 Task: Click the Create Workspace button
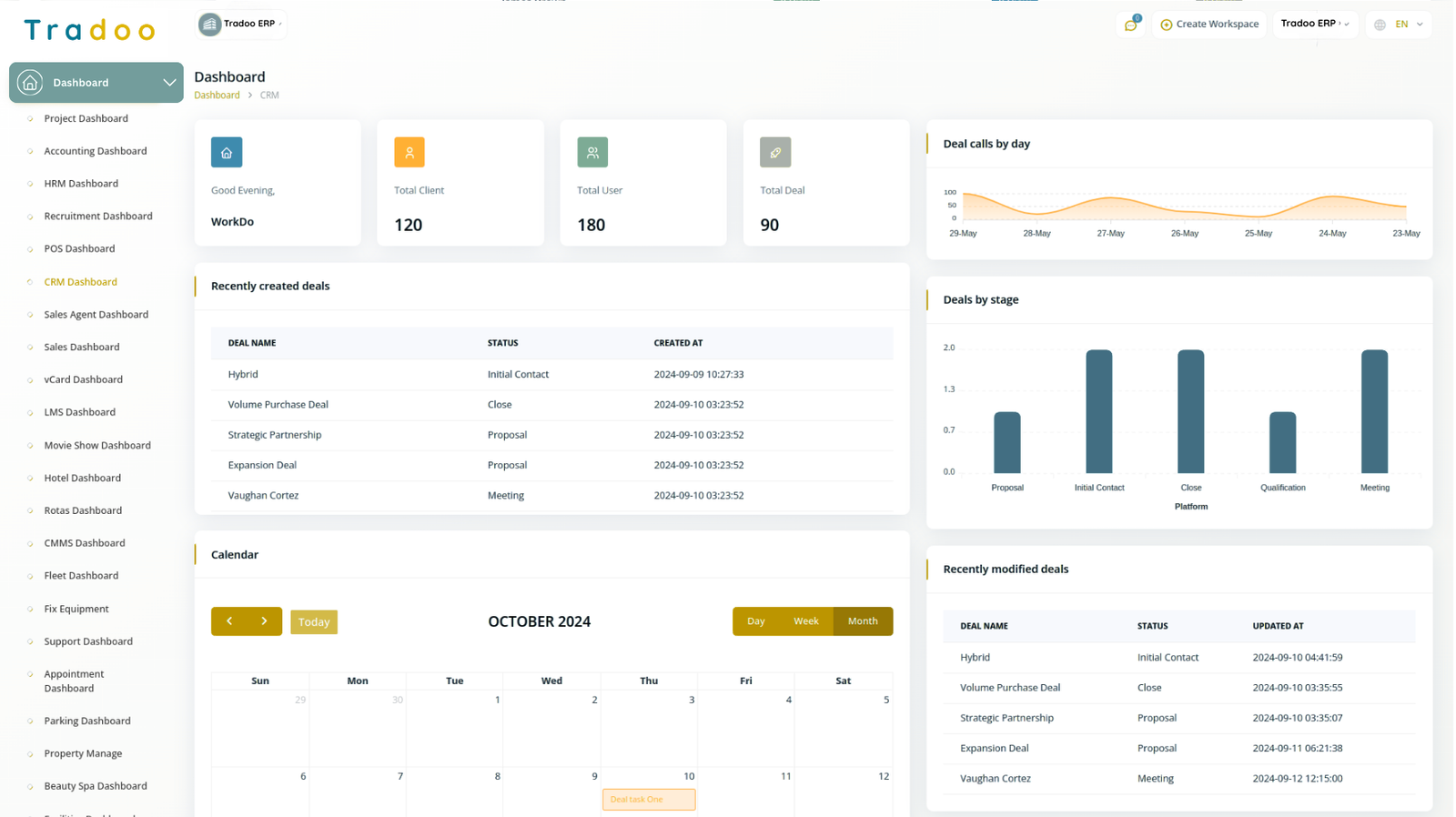pos(1209,25)
